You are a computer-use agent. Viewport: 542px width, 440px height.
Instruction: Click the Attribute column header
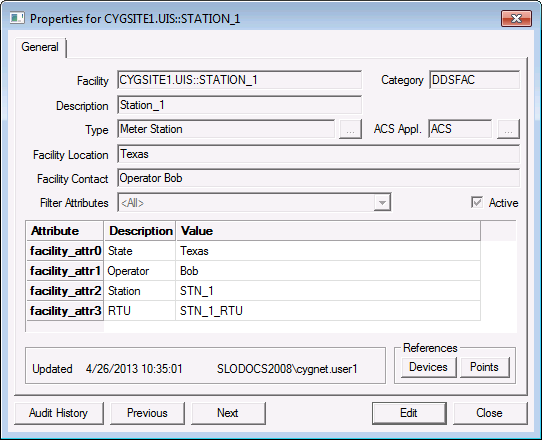(x=65, y=231)
